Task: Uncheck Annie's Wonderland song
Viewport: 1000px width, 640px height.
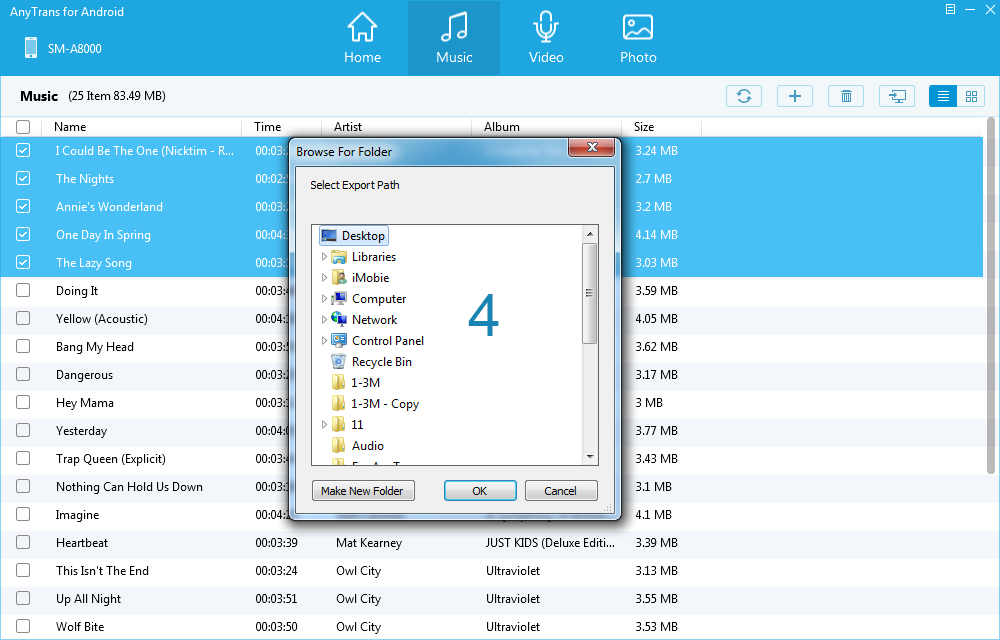Action: pyautogui.click(x=23, y=207)
